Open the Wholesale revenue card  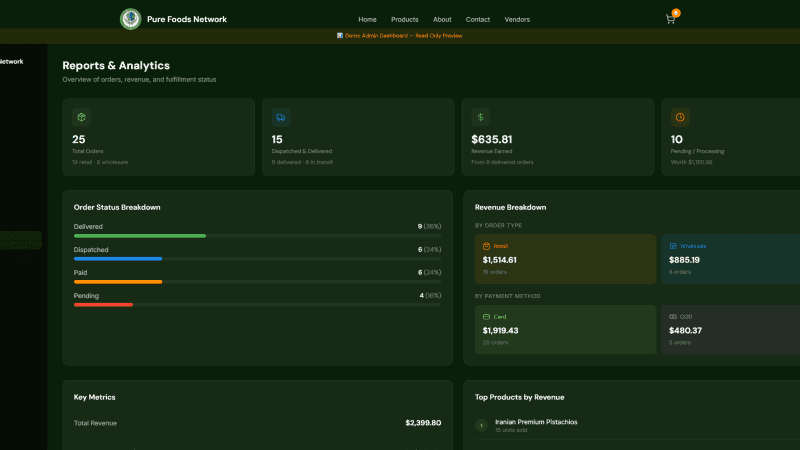731,259
